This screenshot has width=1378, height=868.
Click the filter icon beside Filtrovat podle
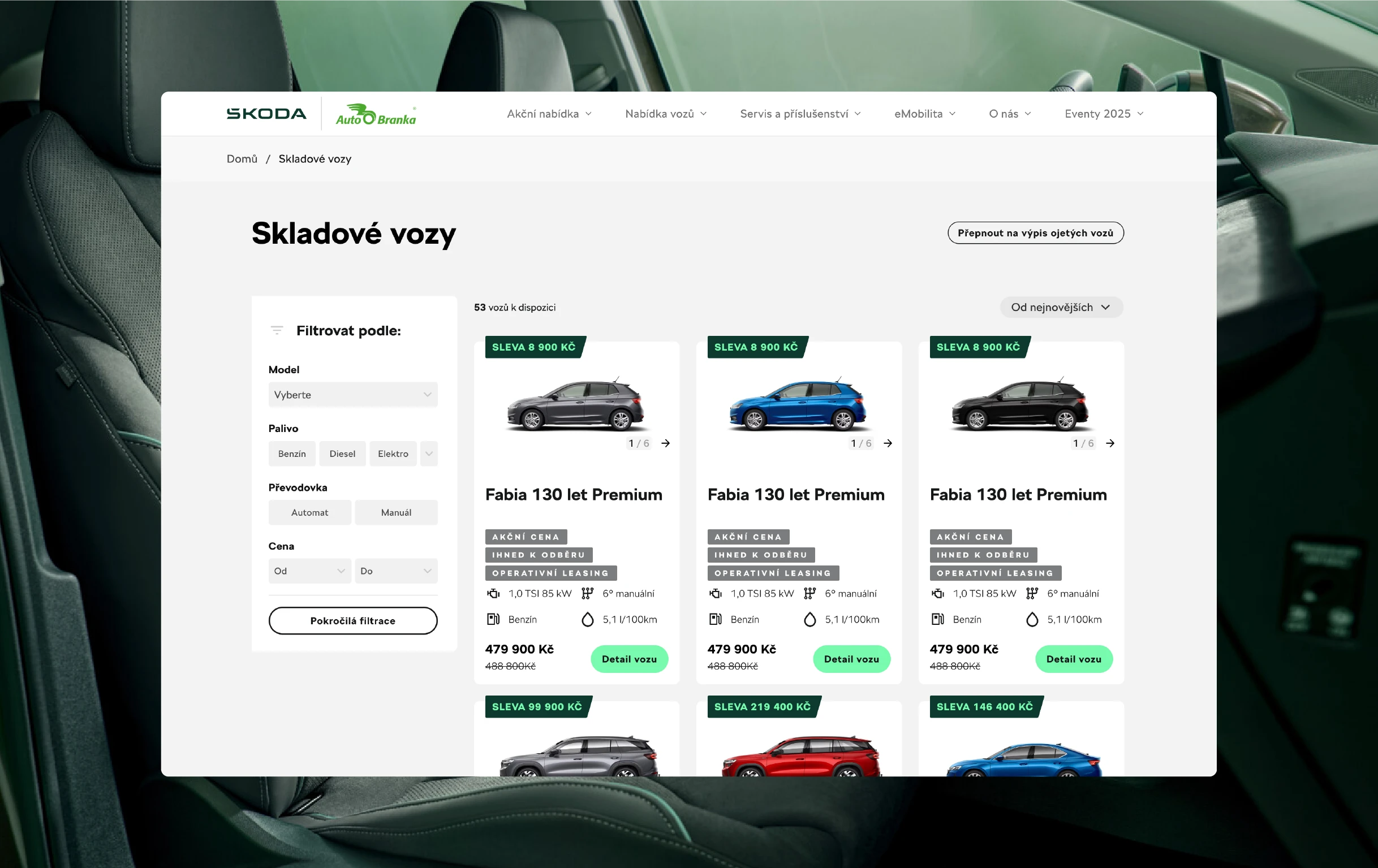(x=277, y=330)
